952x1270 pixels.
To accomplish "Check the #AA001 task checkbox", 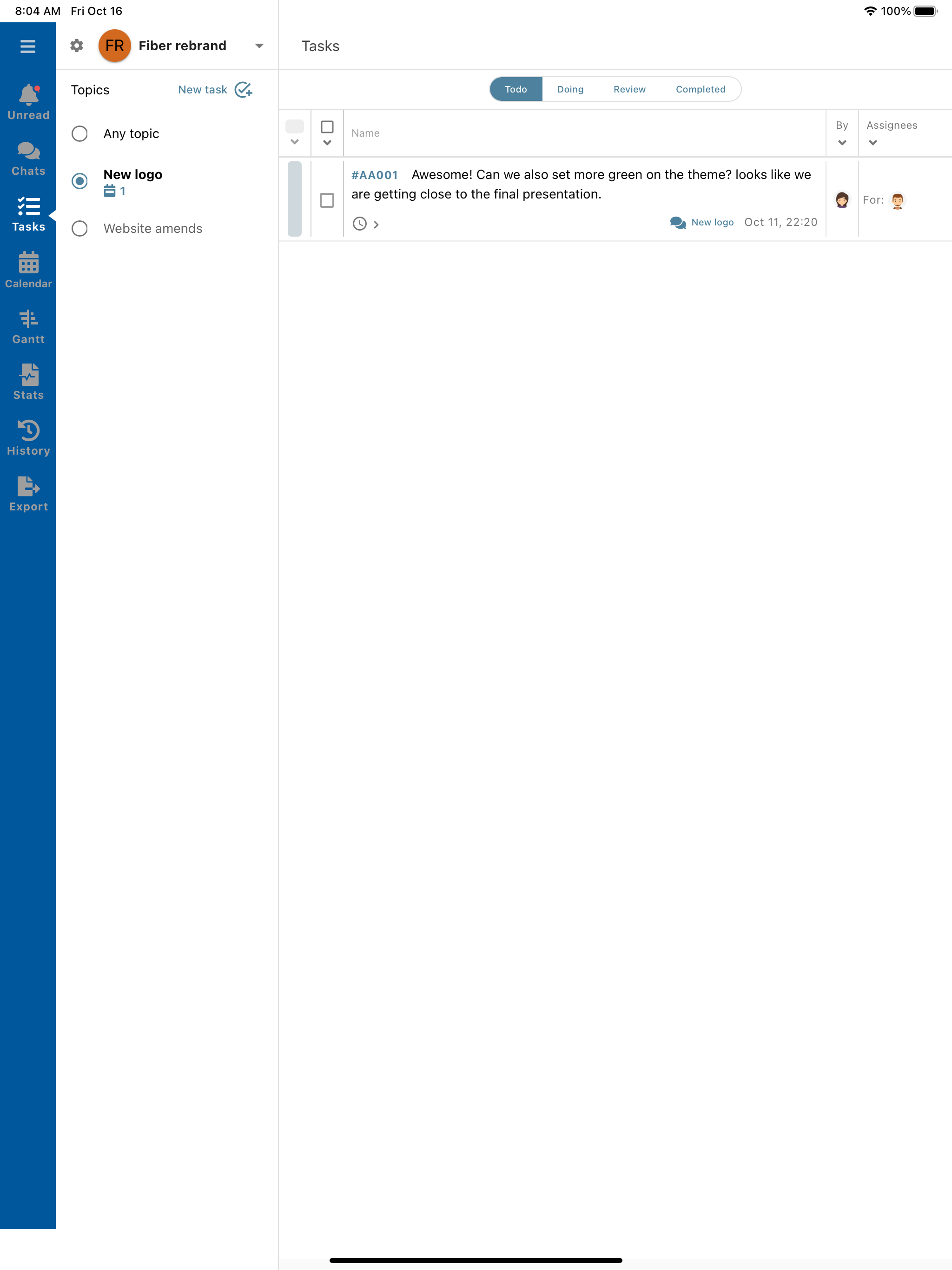I will 327,200.
